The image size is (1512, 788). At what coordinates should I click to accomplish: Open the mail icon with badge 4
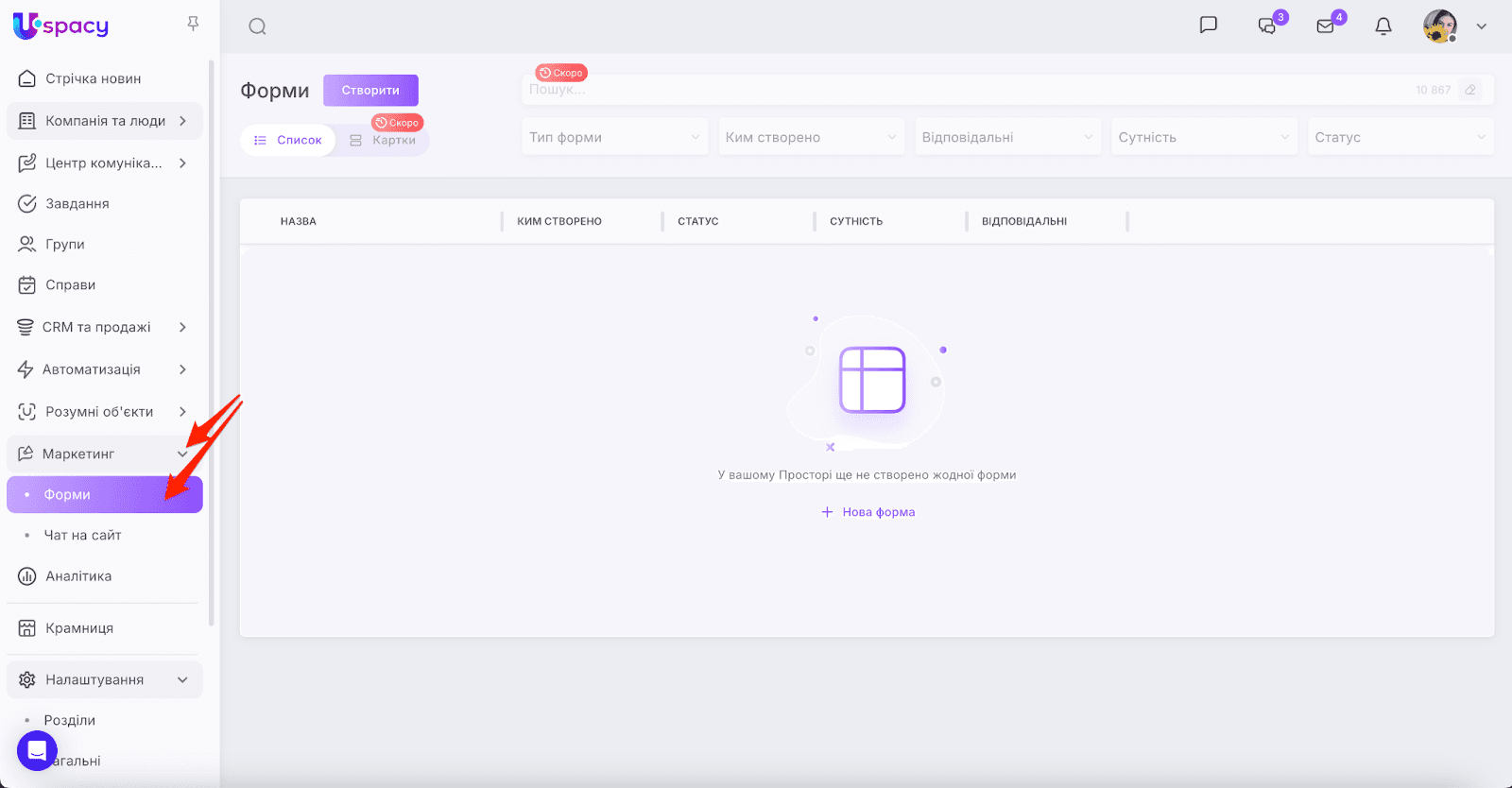pos(1326,26)
